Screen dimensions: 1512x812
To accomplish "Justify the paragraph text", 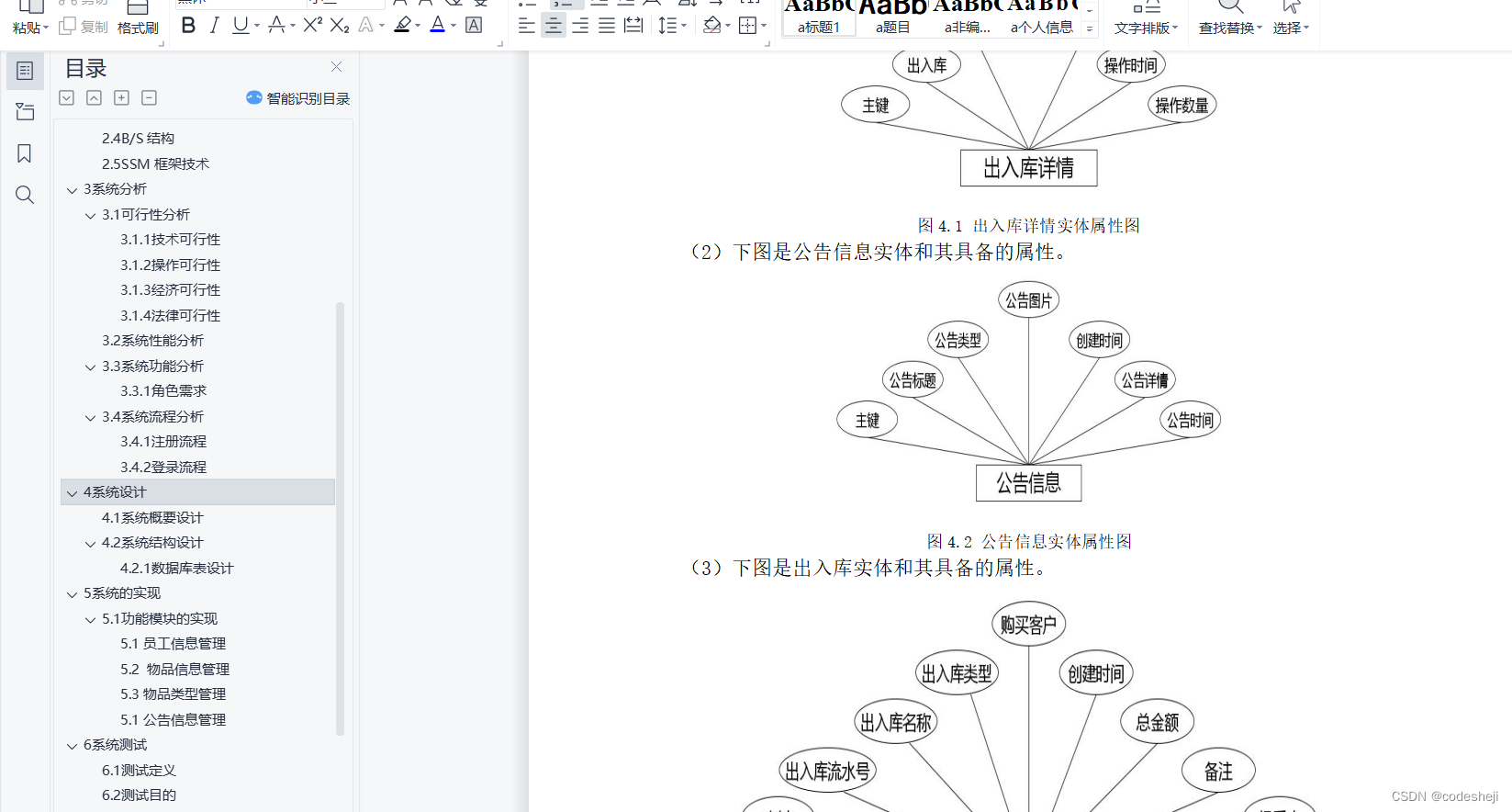I will click(607, 26).
